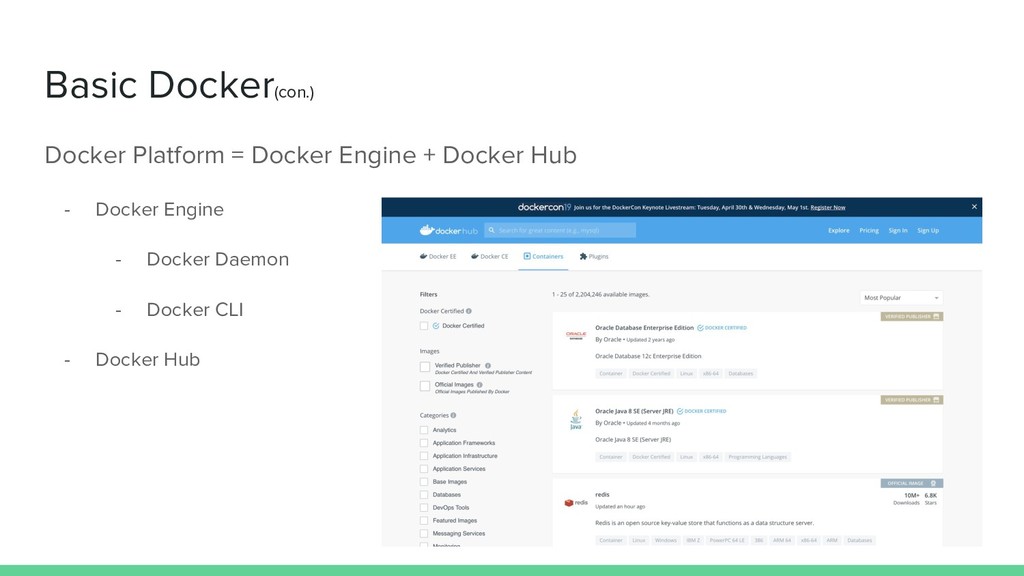The height and width of the screenshot is (576, 1024).
Task: Click the 'Docker Engine' bullet text
Action: click(159, 210)
